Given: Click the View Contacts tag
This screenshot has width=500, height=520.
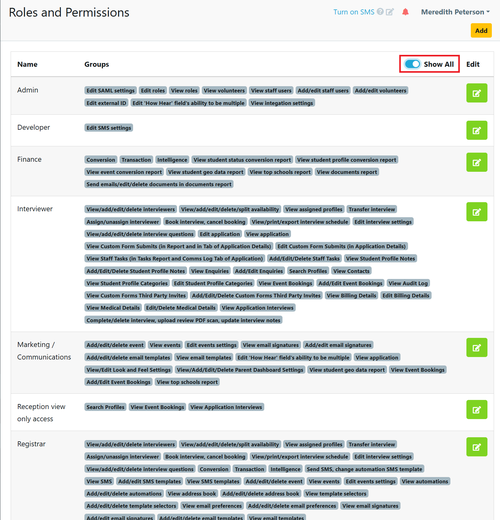Looking at the screenshot, I should [x=351, y=271].
